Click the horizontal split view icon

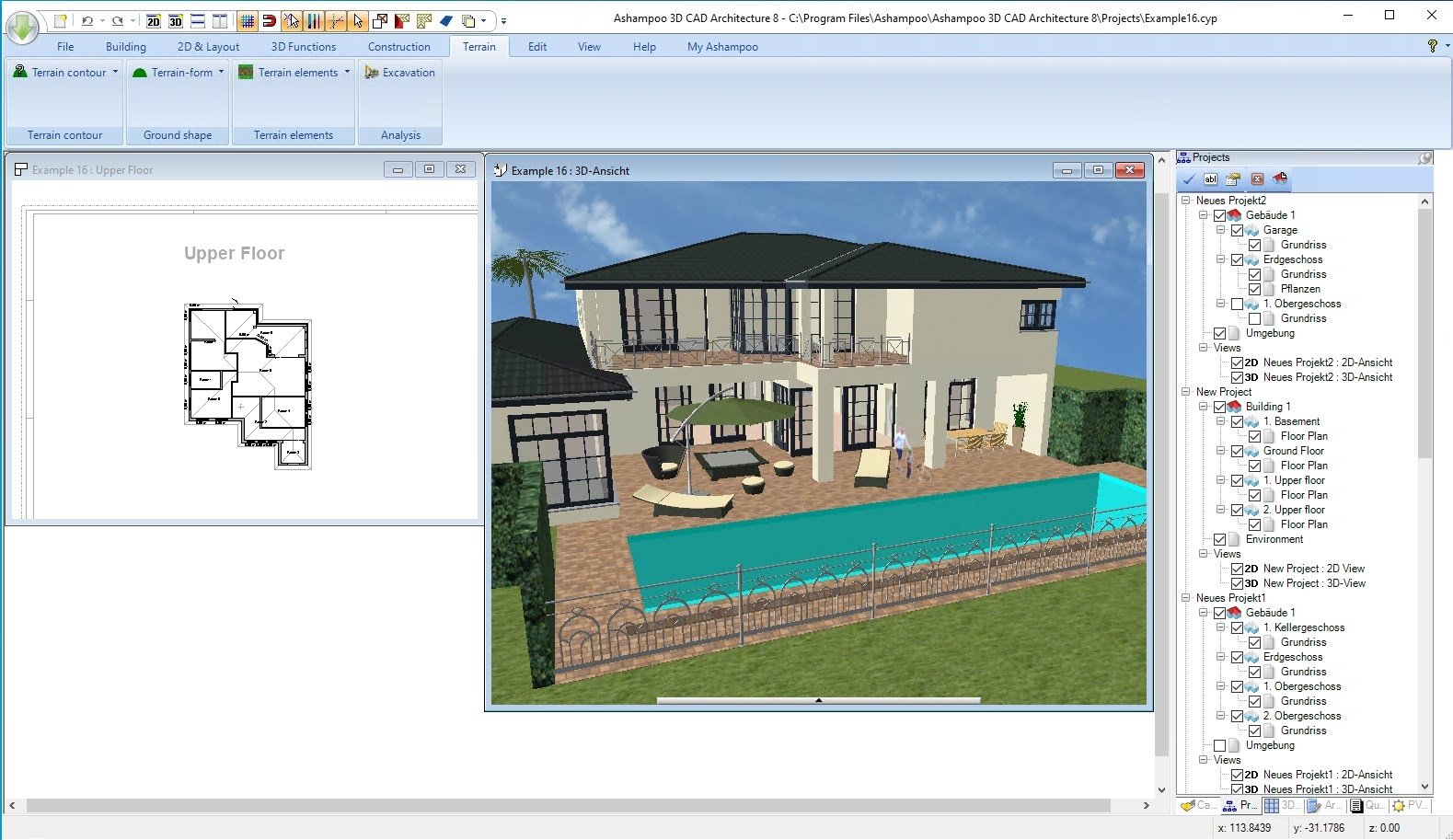pyautogui.click(x=198, y=20)
